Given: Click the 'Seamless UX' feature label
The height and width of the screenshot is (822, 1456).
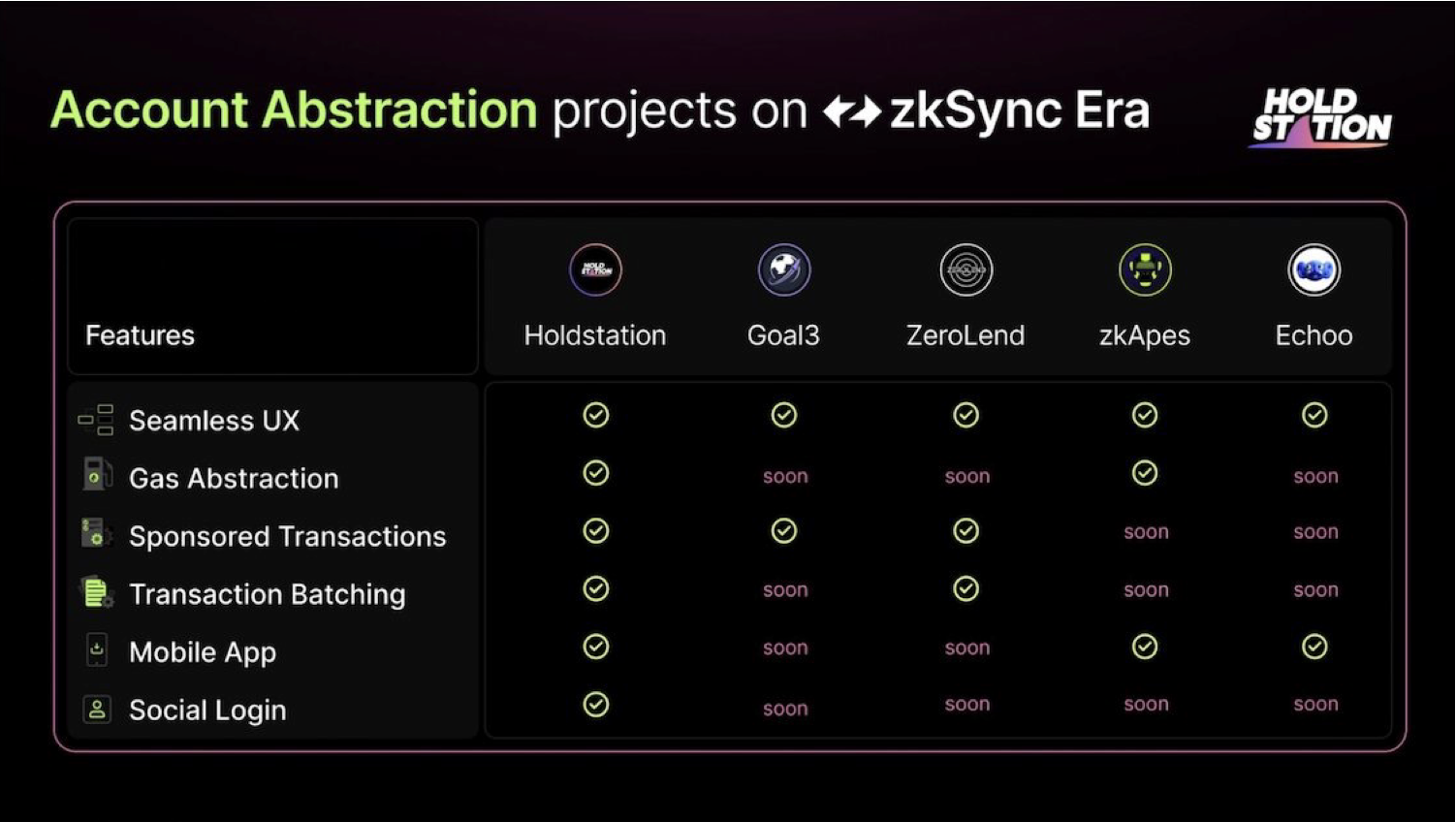Looking at the screenshot, I should pyautogui.click(x=214, y=421).
